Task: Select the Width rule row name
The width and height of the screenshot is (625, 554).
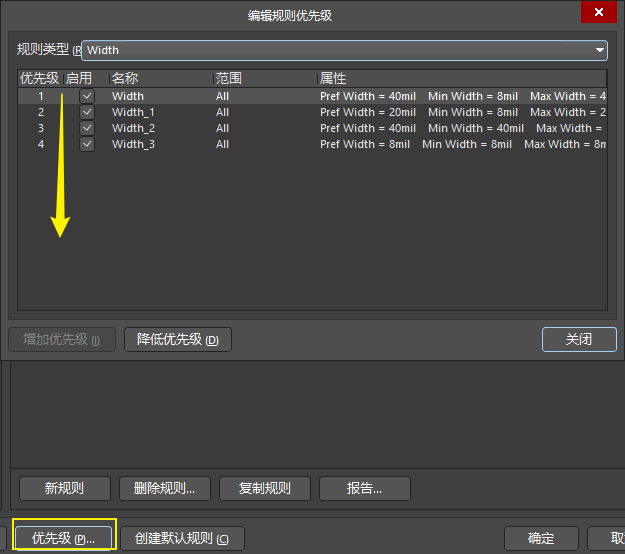Action: (128, 97)
